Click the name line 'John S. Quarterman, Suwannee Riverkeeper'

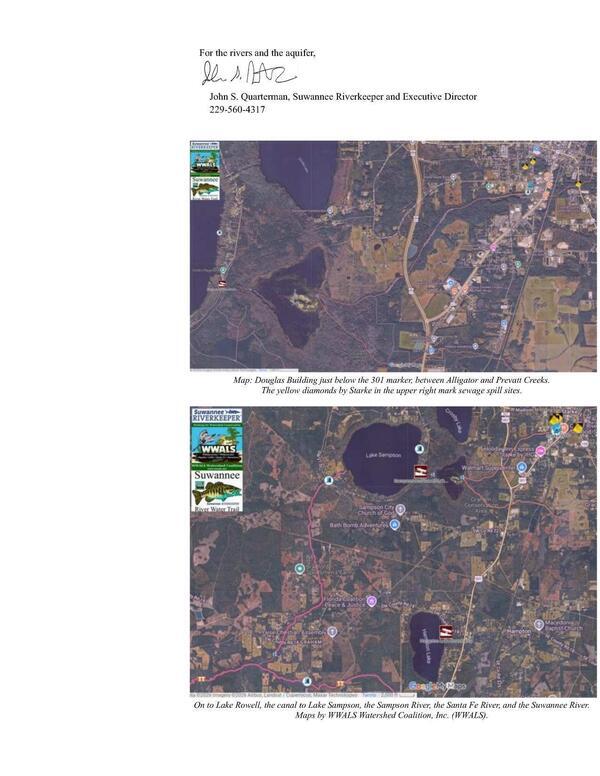[x=296, y=97]
